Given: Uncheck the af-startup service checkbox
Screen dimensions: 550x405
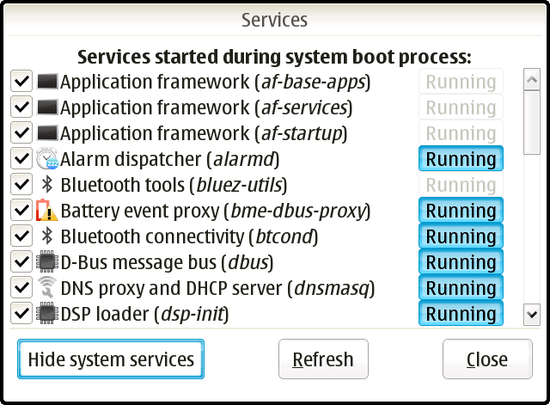Looking at the screenshot, I should 21,133.
